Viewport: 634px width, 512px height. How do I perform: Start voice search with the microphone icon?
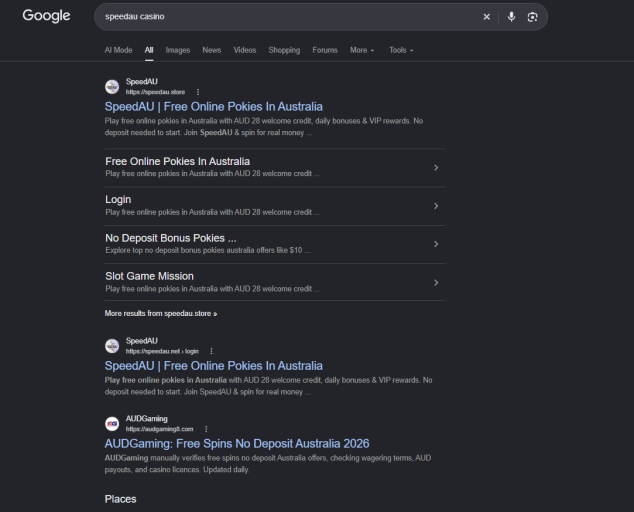(511, 17)
